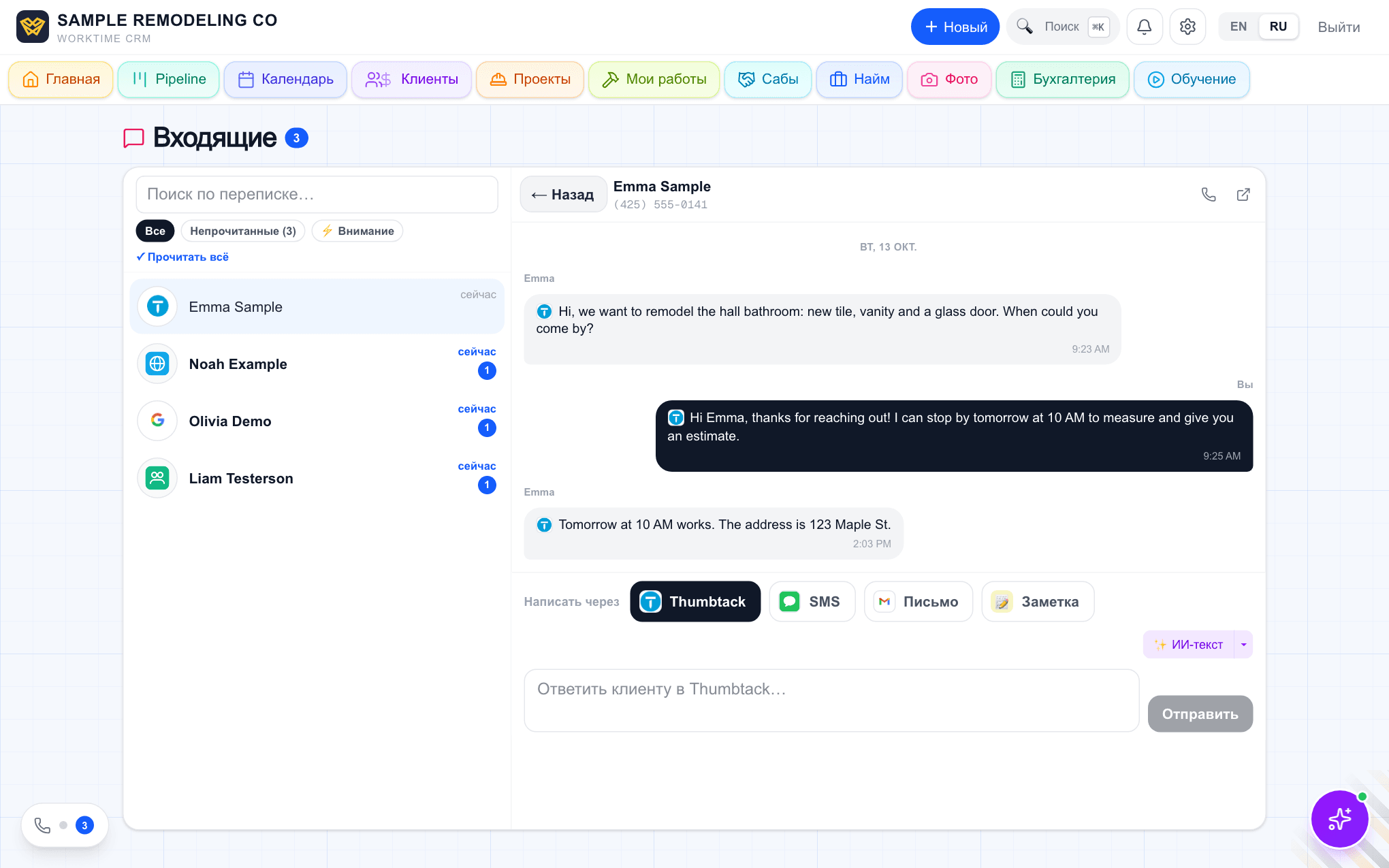This screenshot has height=868, width=1389.
Task: Open the Главная tab
Action: coord(61,80)
